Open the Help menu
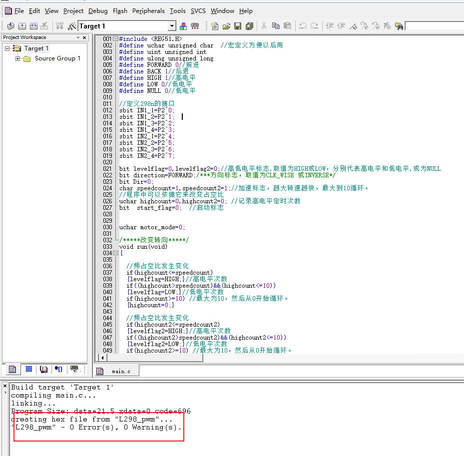The height and width of the screenshot is (456, 464). coord(246,11)
